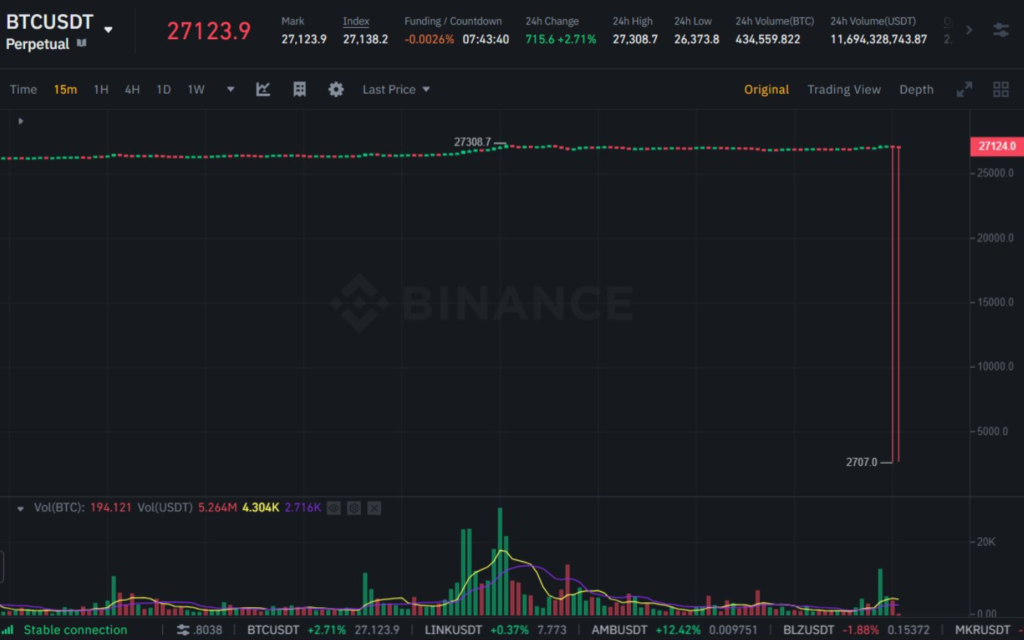Select BTCUSDT in the bottom ticker
The width and height of the screenshot is (1024, 640).
coord(273,630)
